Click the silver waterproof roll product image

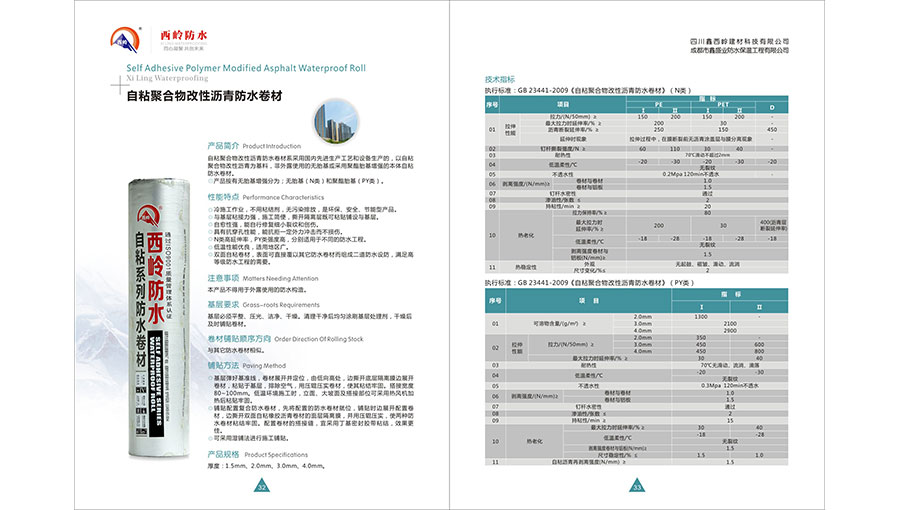point(159,318)
